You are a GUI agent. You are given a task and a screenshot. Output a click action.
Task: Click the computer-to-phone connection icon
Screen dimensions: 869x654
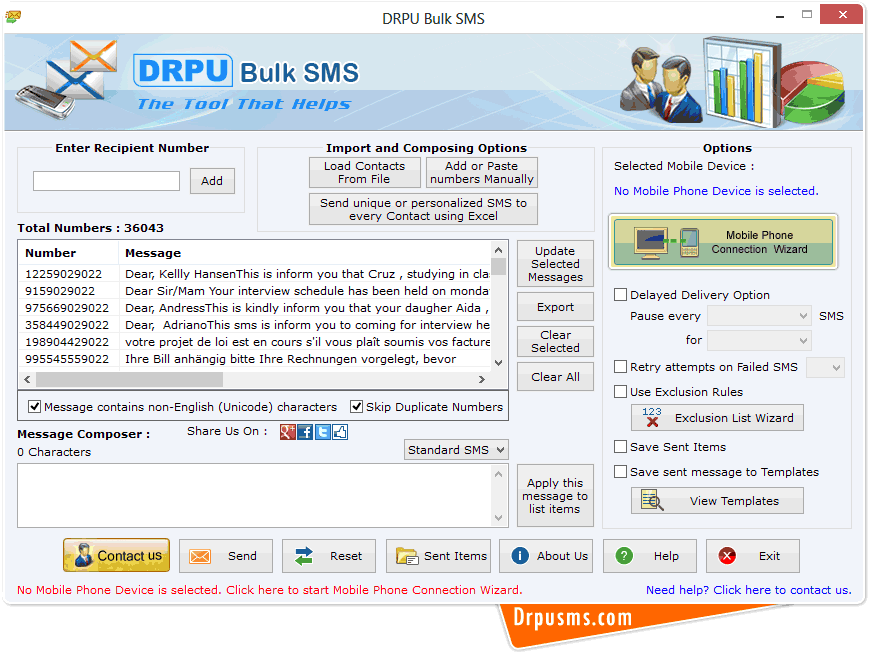(667, 243)
